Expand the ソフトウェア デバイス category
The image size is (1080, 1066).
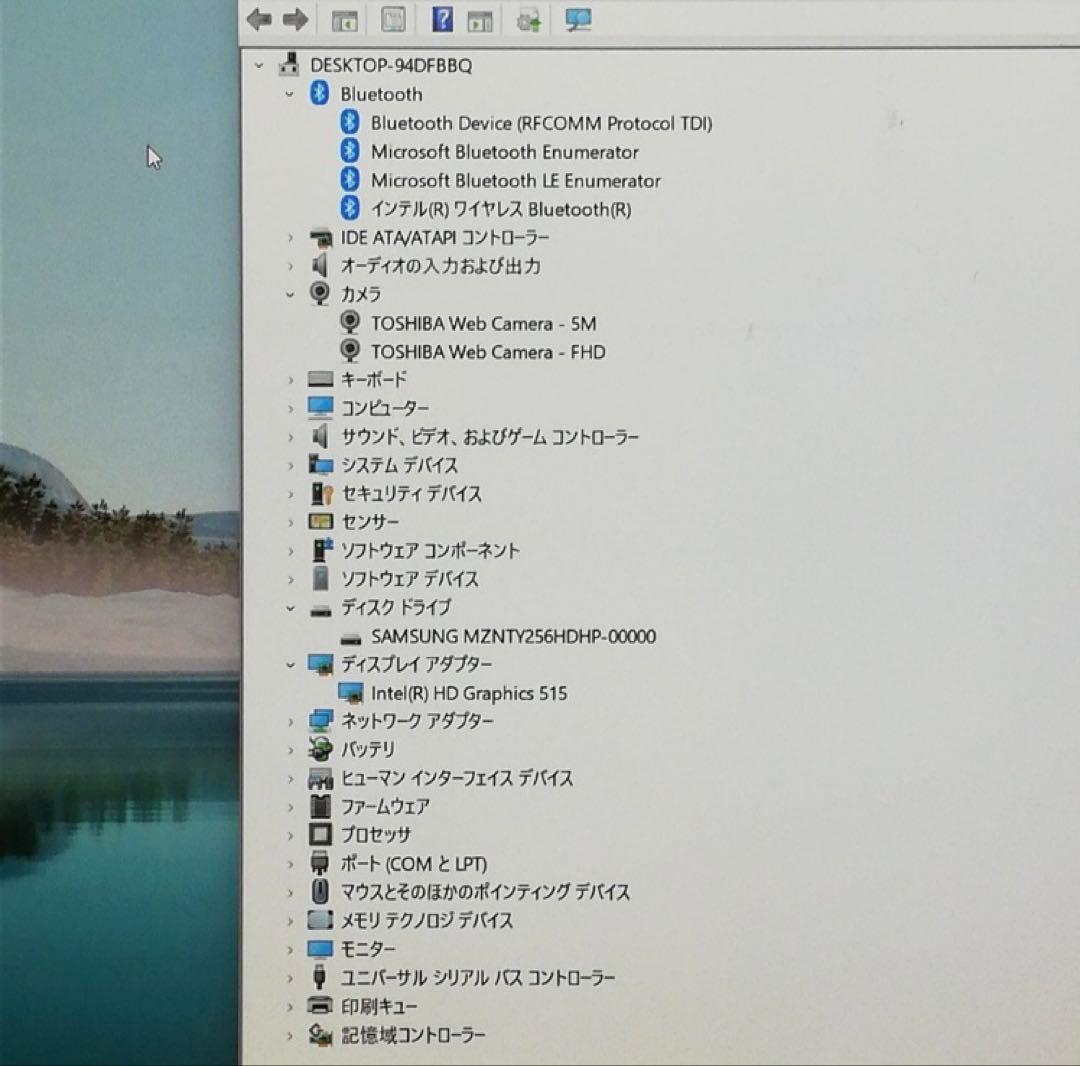point(290,579)
